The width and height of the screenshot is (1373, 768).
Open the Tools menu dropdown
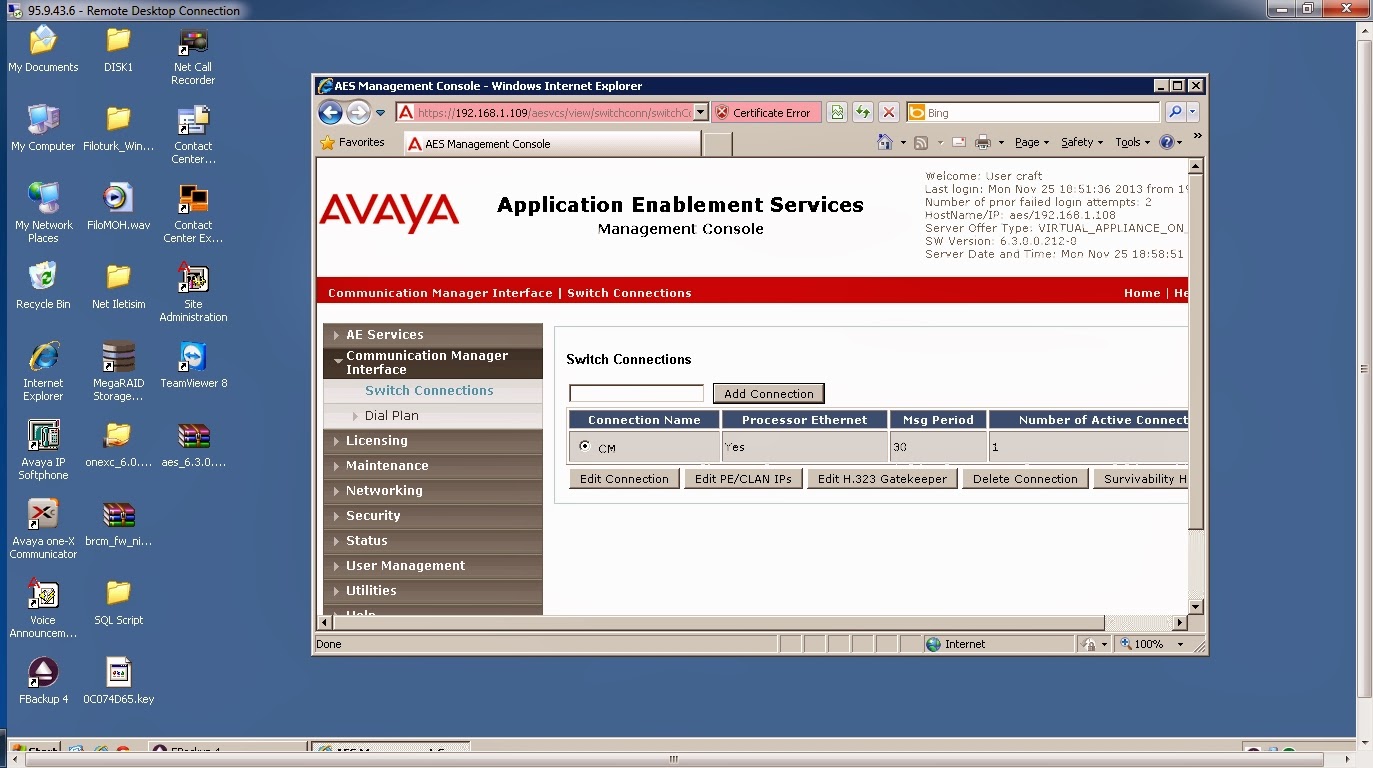coord(1133,142)
